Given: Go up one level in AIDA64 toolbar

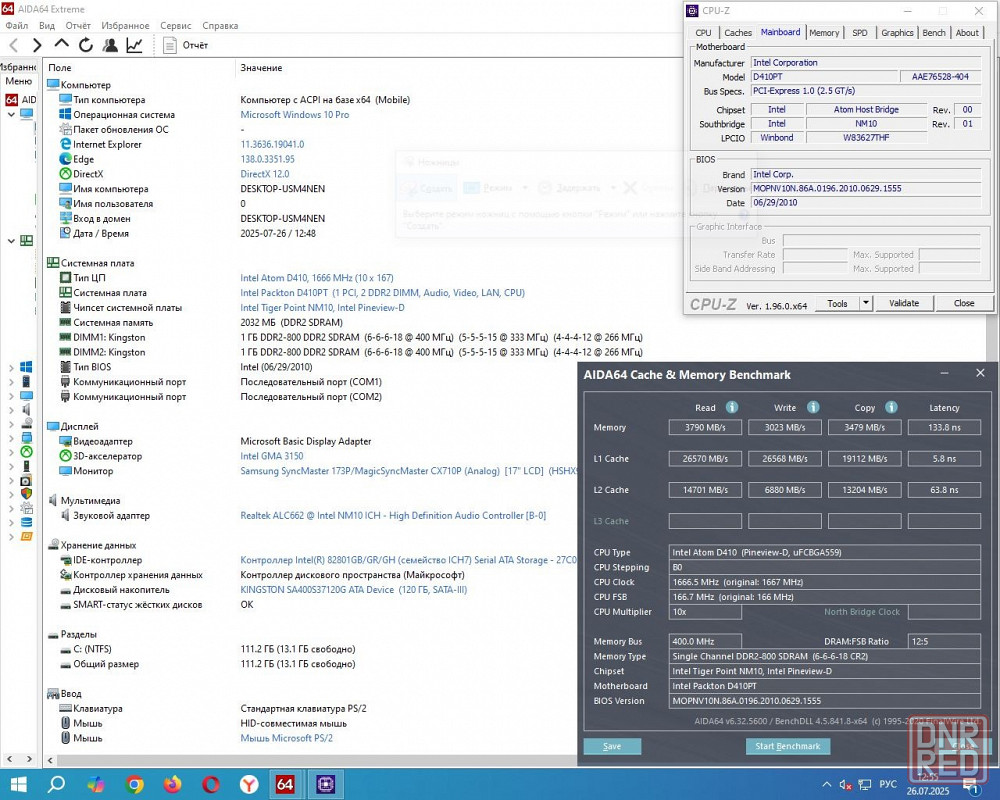Looking at the screenshot, I should click(x=61, y=45).
